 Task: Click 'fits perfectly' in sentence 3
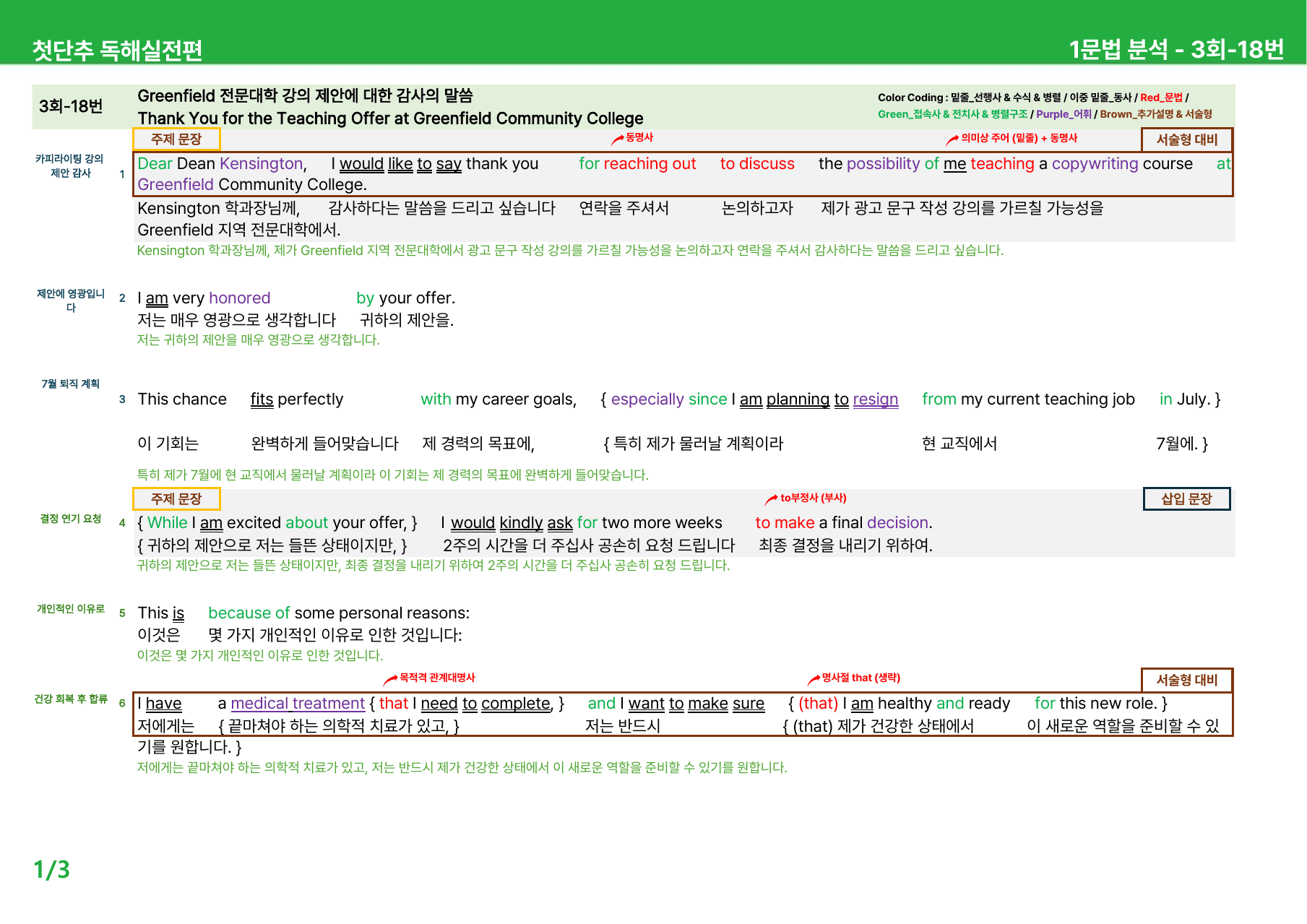point(297,400)
